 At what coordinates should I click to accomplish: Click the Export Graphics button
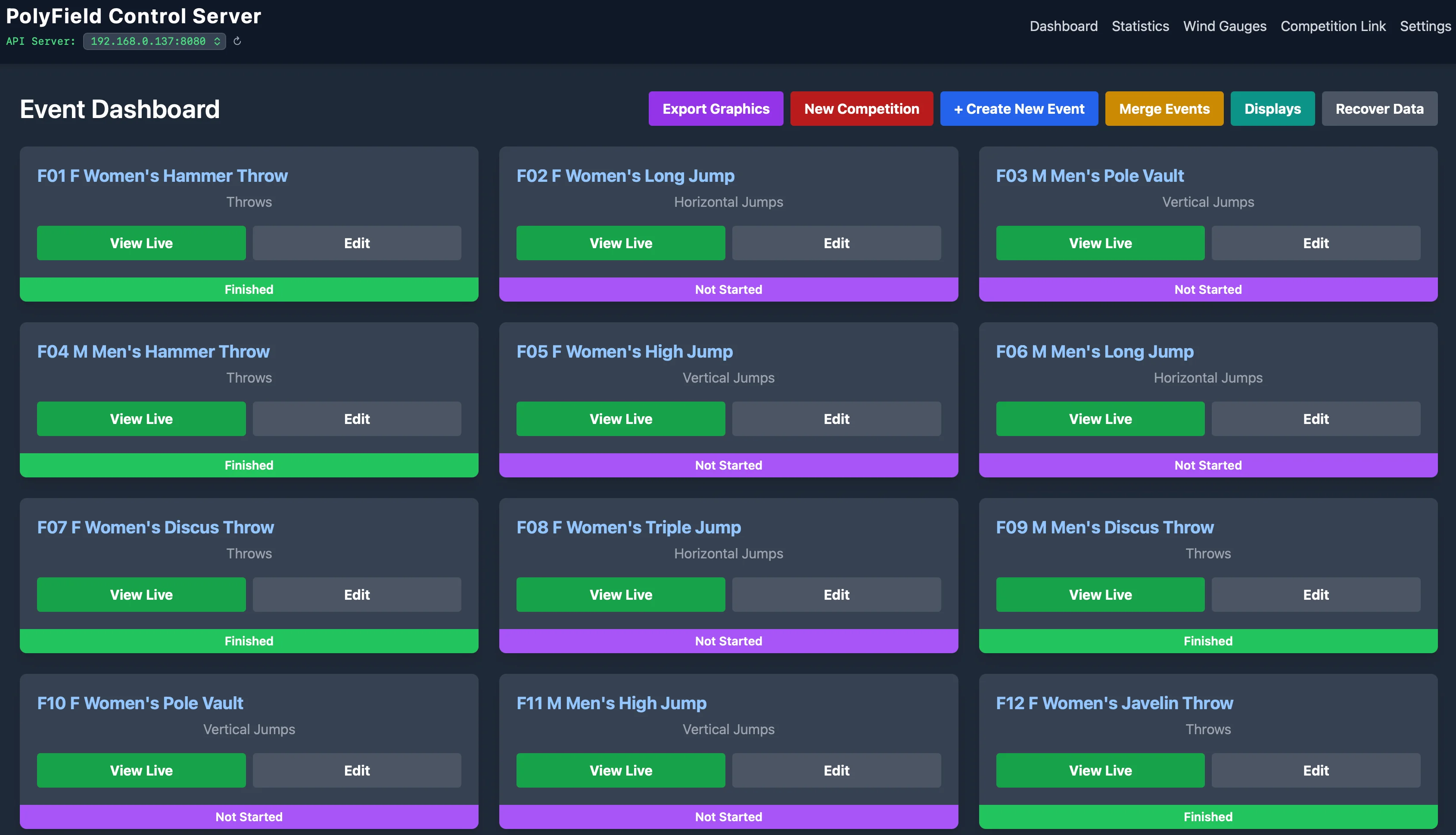pyautogui.click(x=716, y=109)
